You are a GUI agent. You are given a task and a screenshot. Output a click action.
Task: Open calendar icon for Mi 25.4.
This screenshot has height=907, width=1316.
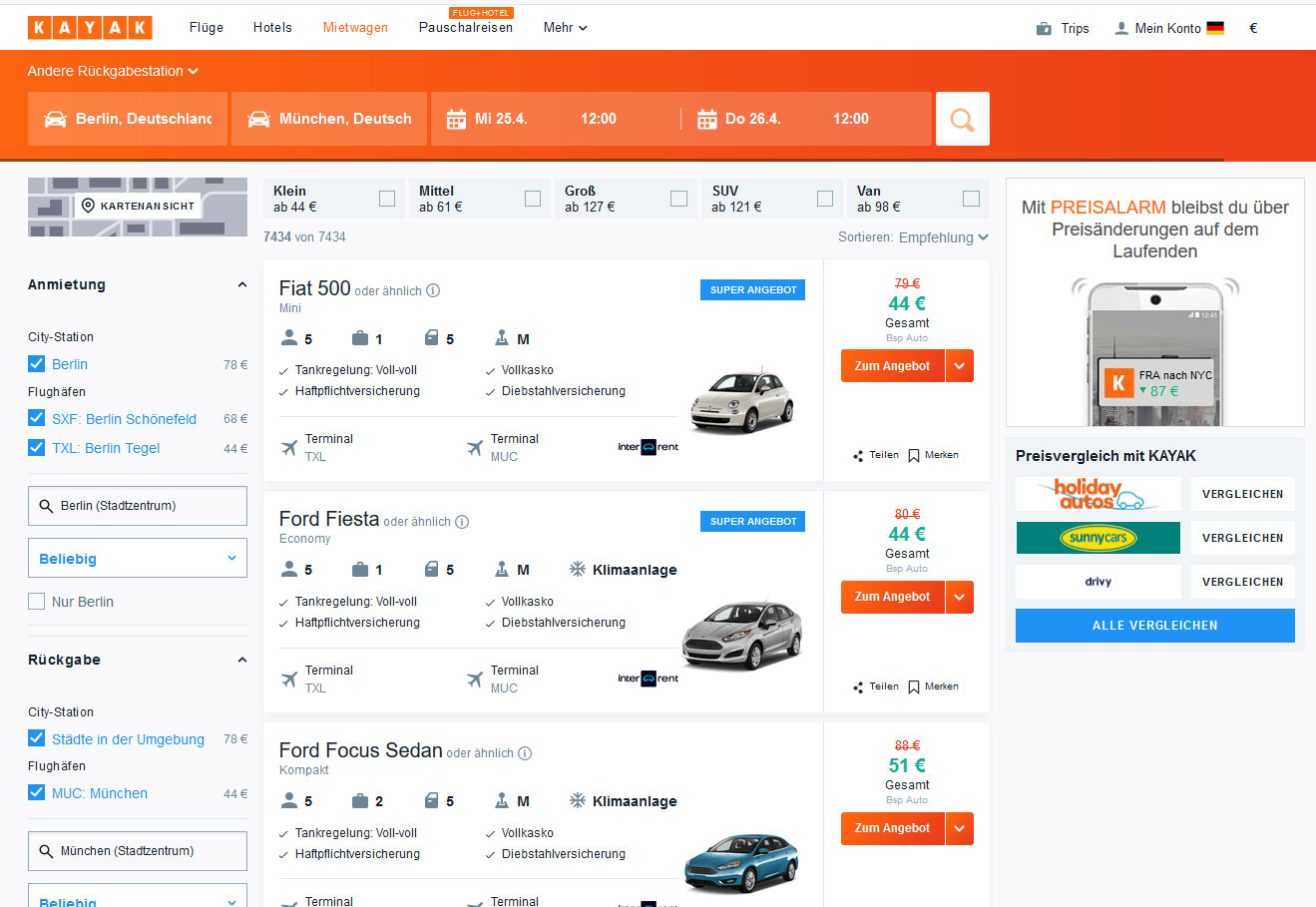[456, 119]
